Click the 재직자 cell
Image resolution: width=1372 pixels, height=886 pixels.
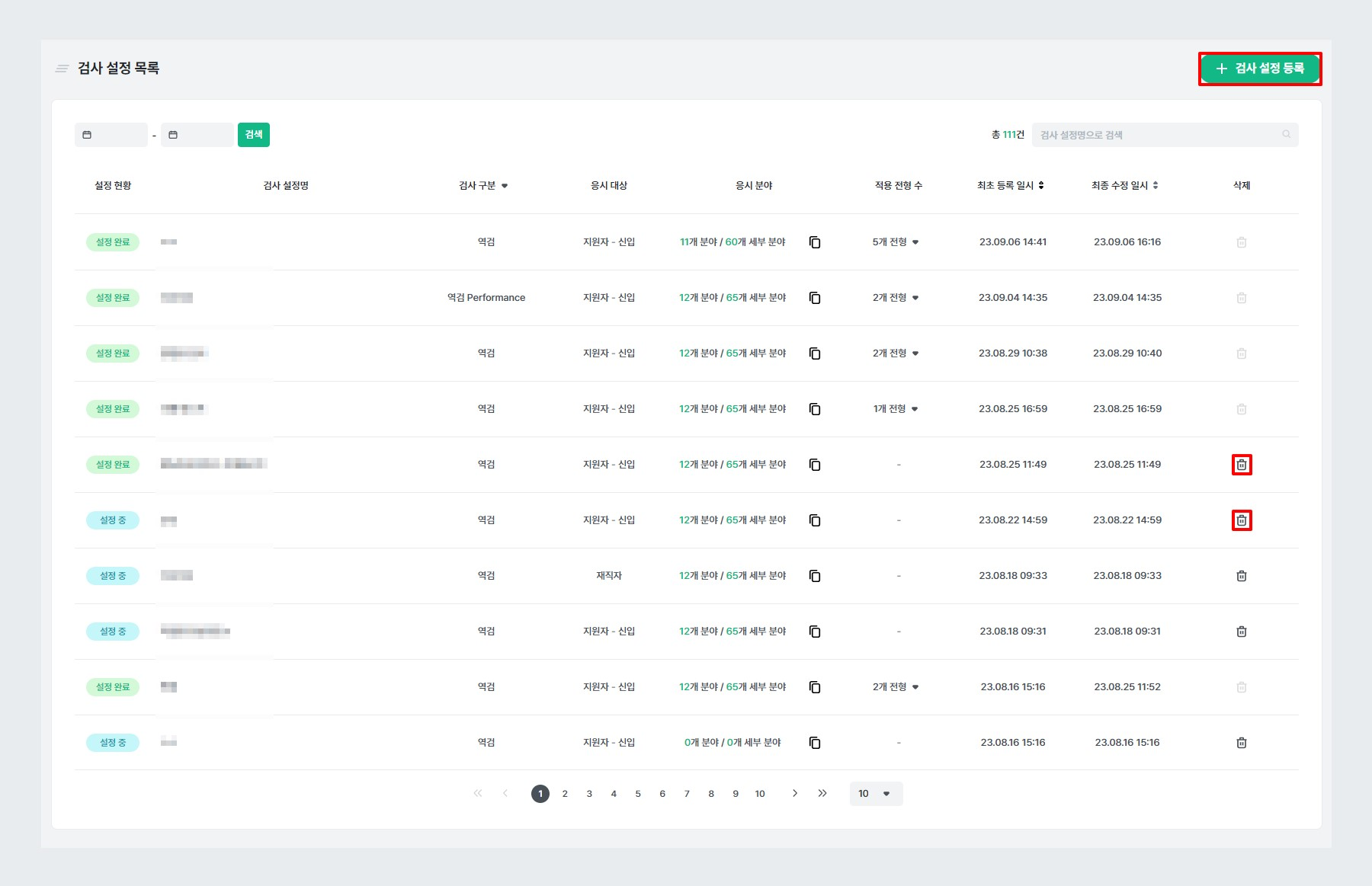click(609, 576)
